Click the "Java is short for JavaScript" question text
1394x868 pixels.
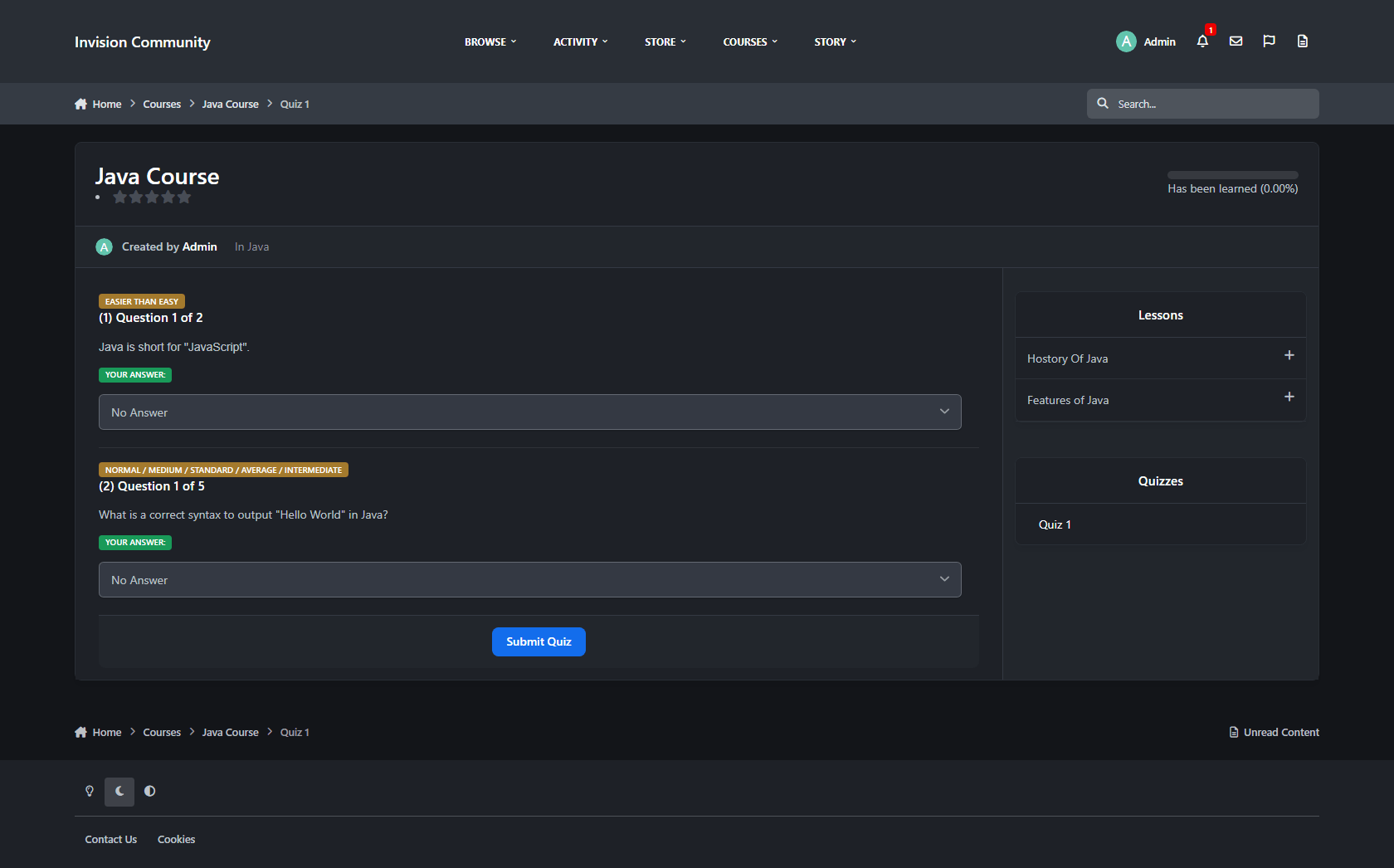[x=174, y=347]
